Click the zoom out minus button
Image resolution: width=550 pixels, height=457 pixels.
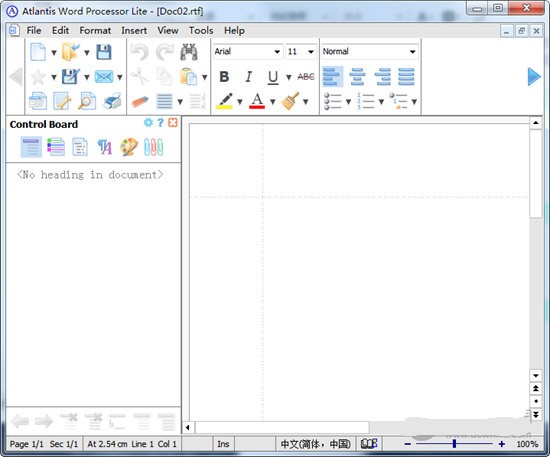coord(408,444)
